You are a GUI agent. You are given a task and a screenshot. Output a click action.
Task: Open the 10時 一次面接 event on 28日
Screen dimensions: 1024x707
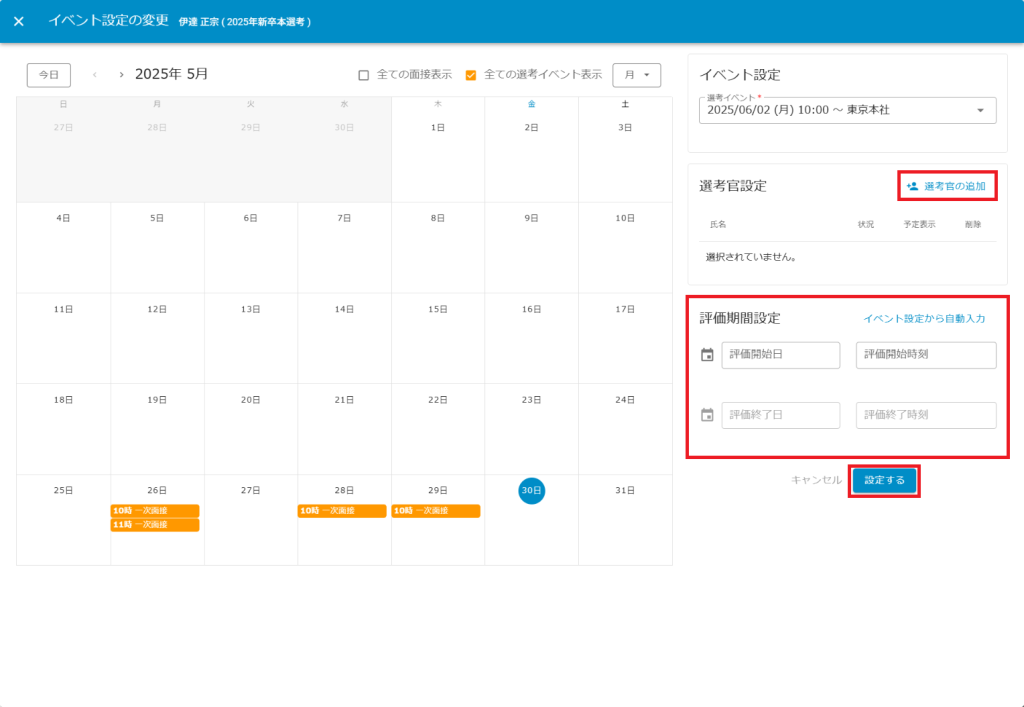[342, 511]
